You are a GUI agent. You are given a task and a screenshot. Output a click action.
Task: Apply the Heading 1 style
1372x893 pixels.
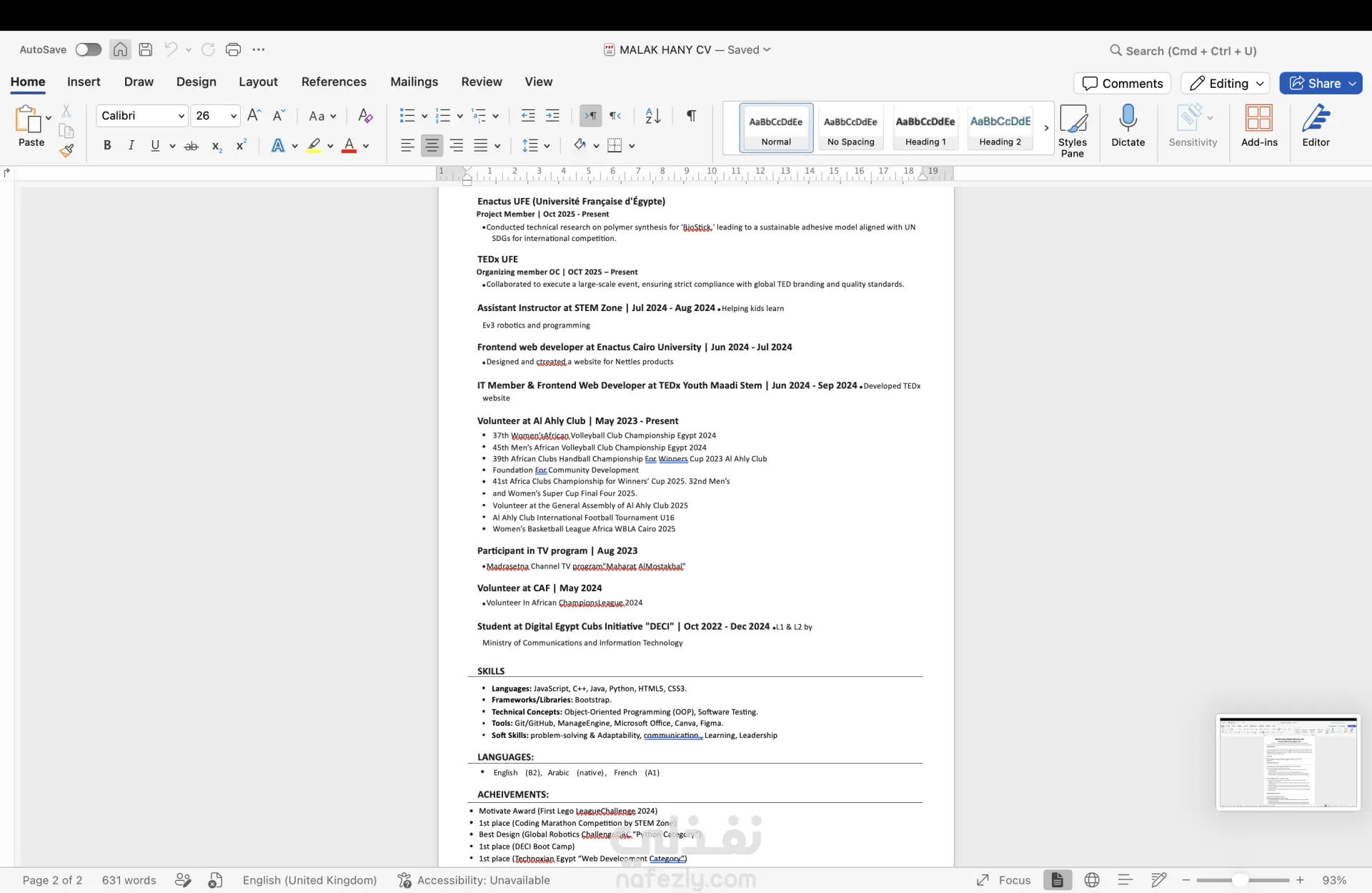[x=925, y=127]
